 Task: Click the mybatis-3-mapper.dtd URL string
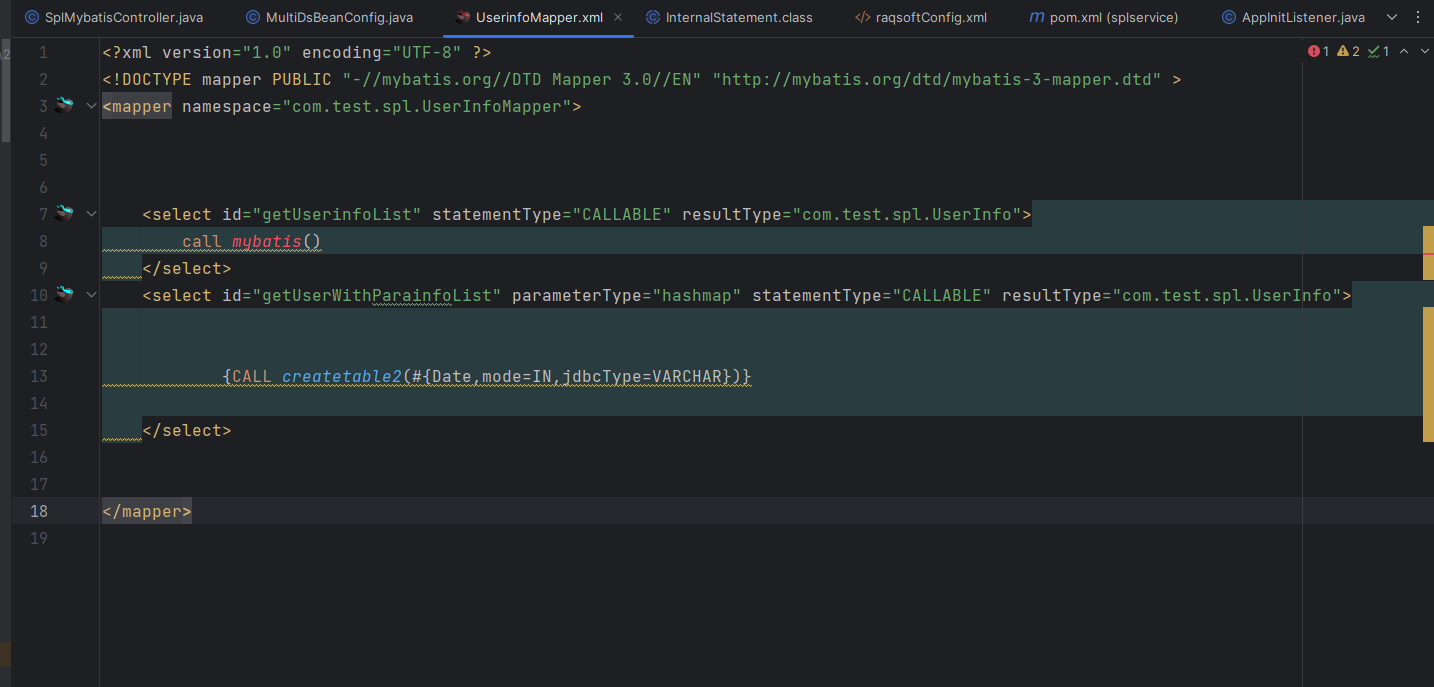click(937, 80)
